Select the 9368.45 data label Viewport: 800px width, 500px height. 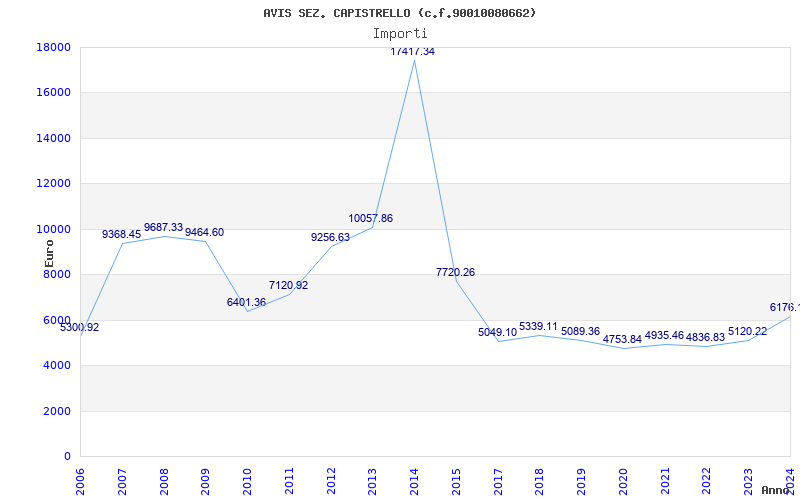point(121,234)
